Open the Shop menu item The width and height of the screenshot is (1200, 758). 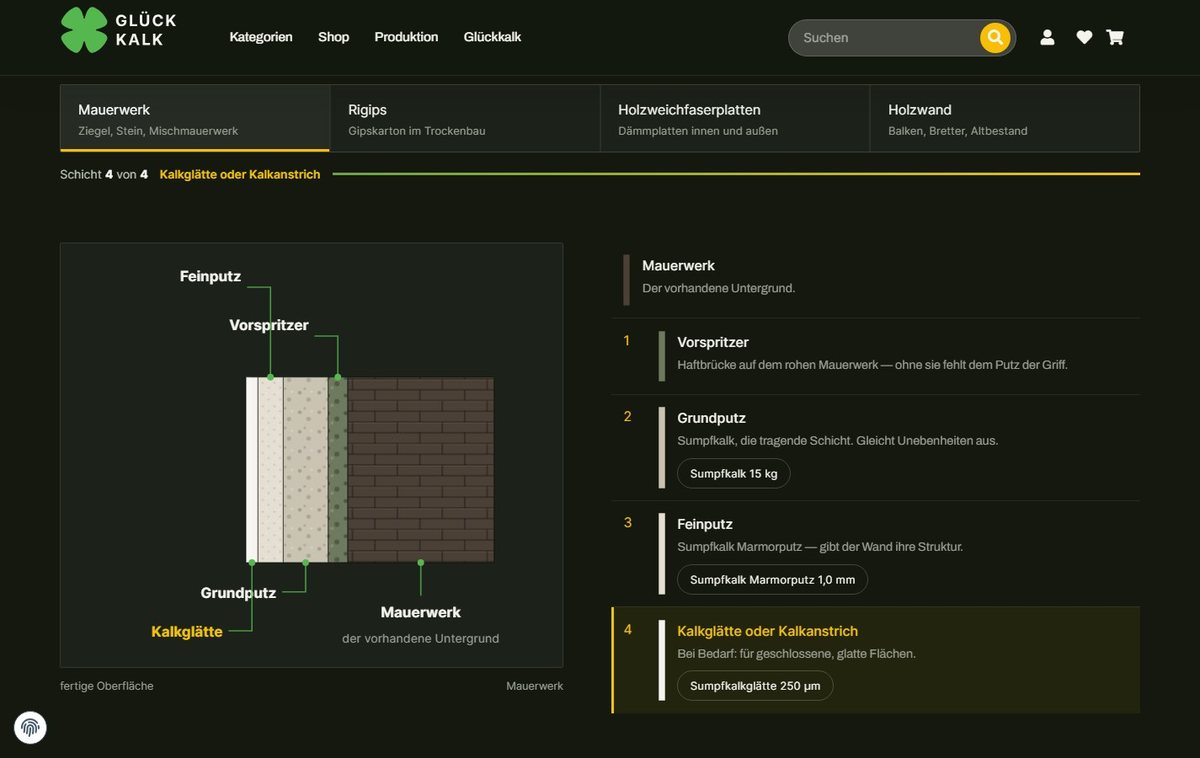tap(334, 37)
